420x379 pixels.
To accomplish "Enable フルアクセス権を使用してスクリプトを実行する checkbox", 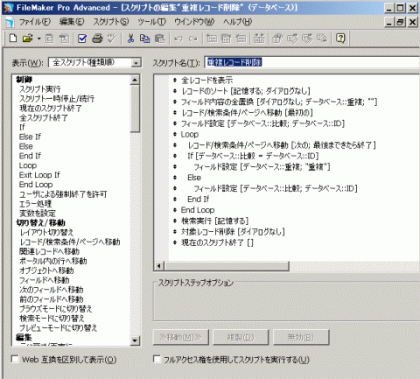I will coord(157,359).
